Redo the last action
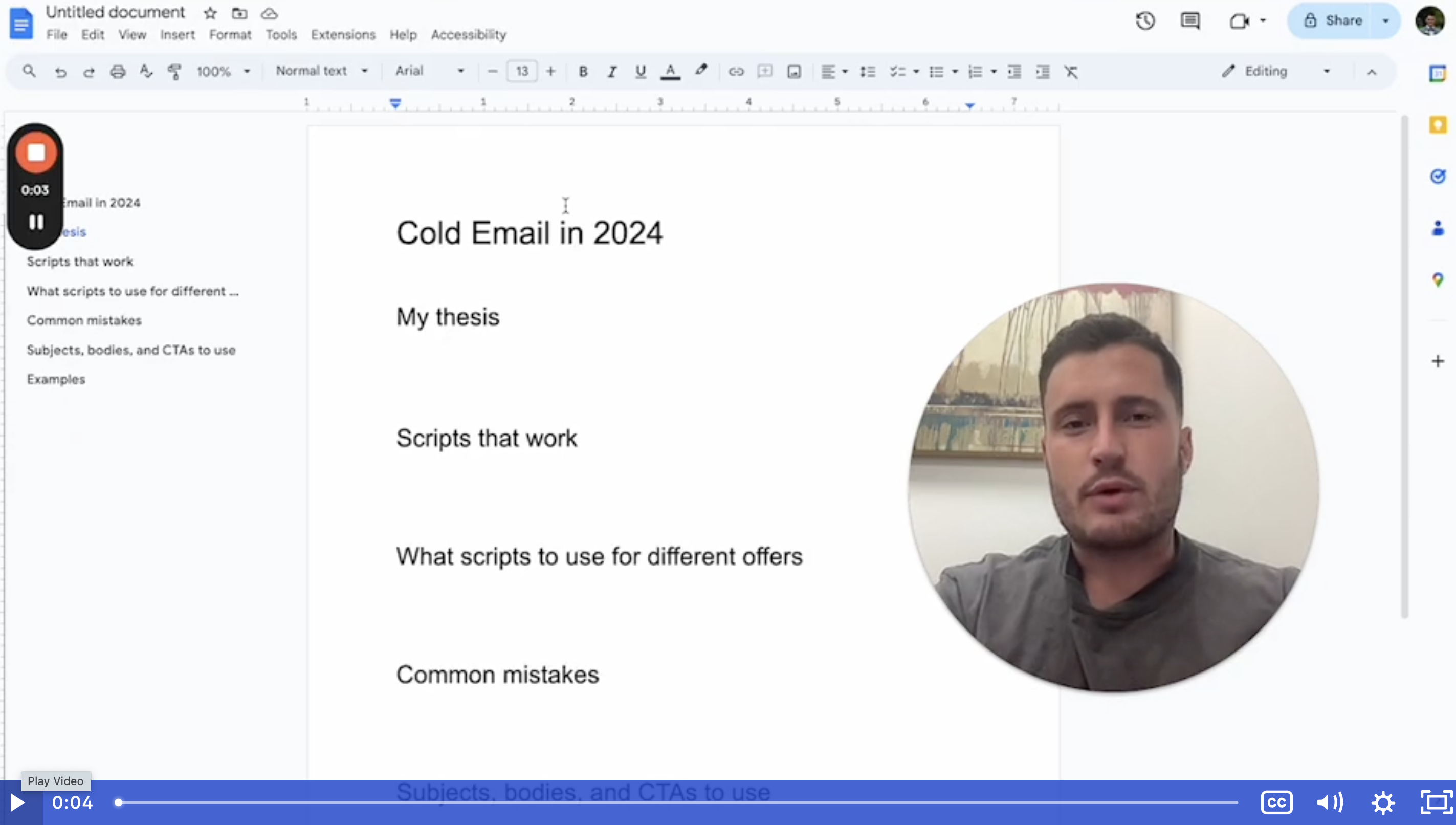The width and height of the screenshot is (1456, 825). pyautogui.click(x=89, y=72)
